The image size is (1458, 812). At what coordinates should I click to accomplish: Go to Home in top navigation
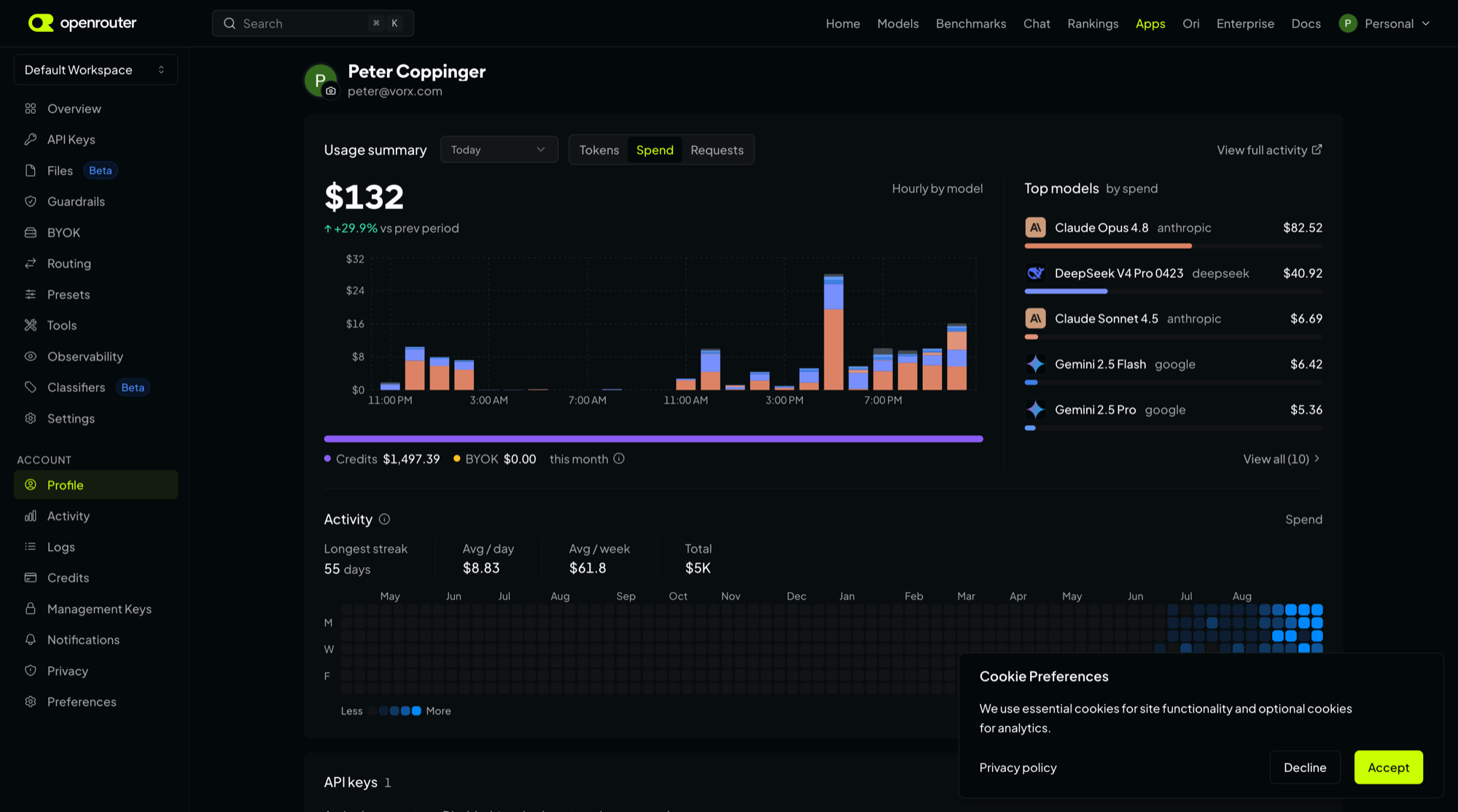click(843, 23)
